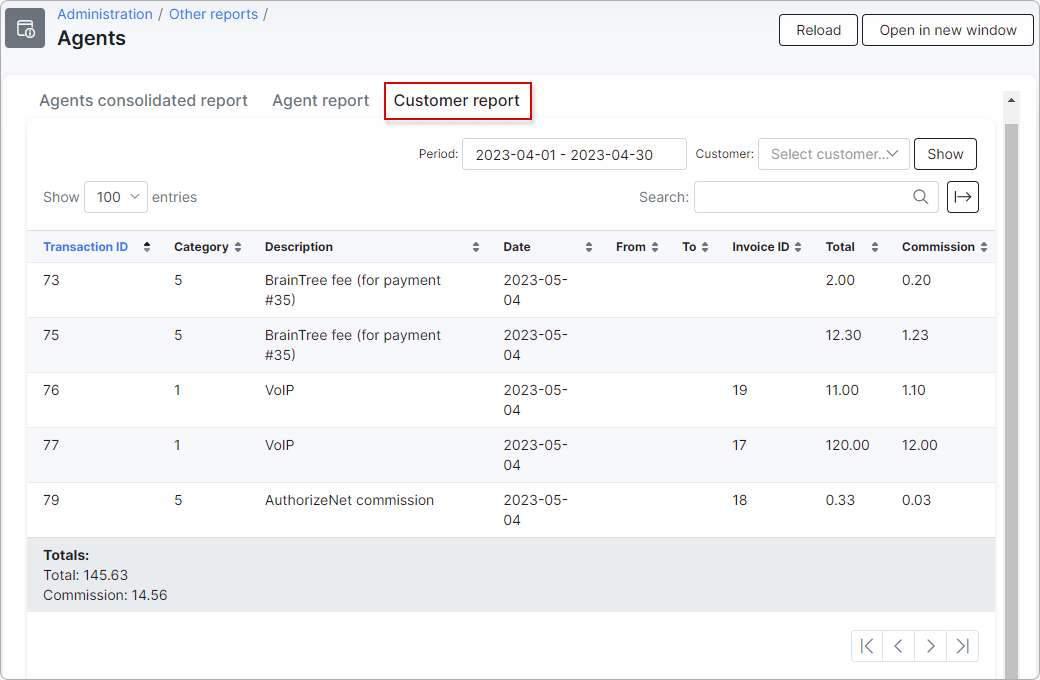
Task: Click invoice ID 18 cell
Action: (740, 500)
